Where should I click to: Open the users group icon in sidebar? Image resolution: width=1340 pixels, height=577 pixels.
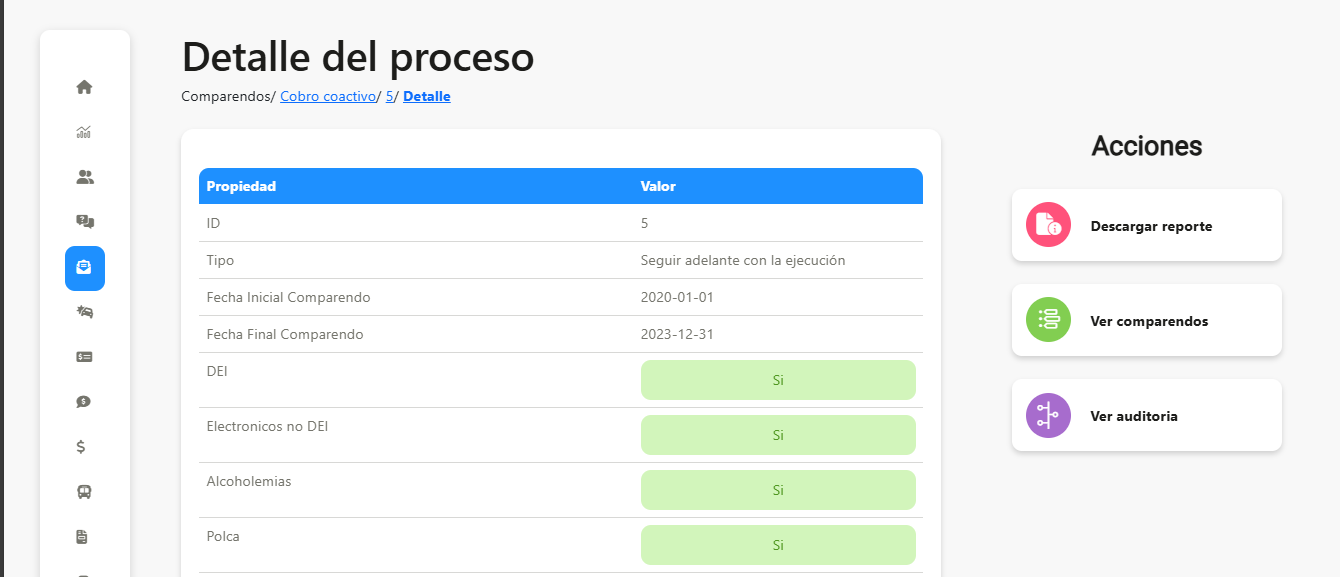click(x=84, y=177)
